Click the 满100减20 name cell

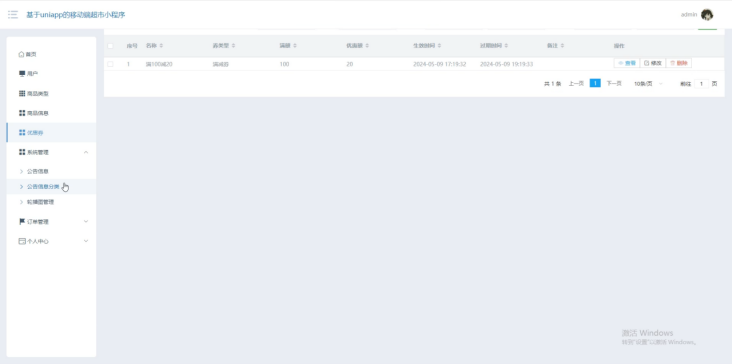click(159, 64)
